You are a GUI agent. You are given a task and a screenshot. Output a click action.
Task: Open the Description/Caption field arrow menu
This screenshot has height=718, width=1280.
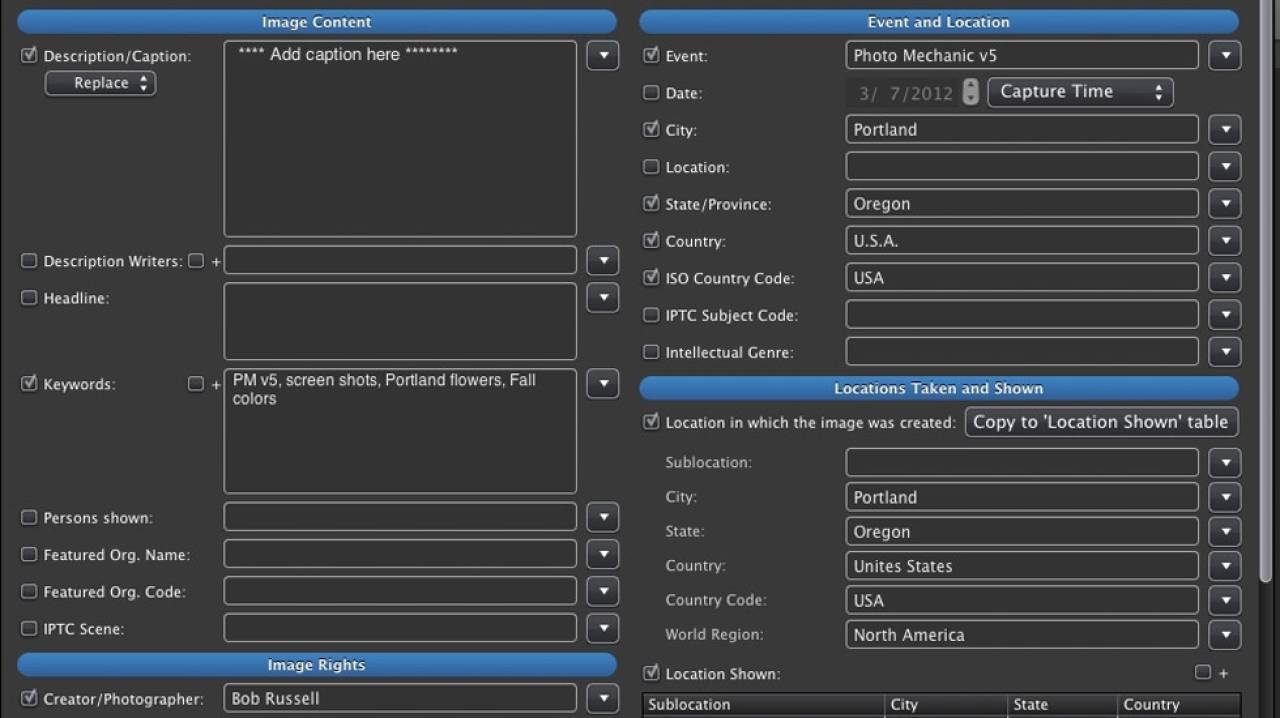click(602, 56)
